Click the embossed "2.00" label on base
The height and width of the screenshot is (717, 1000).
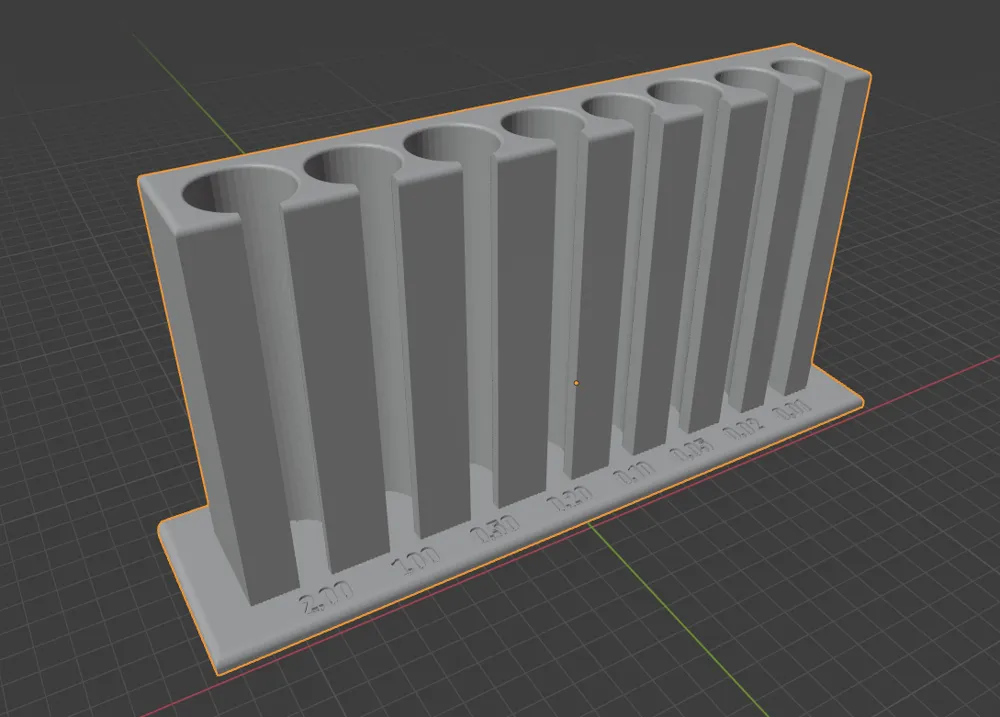point(327,597)
